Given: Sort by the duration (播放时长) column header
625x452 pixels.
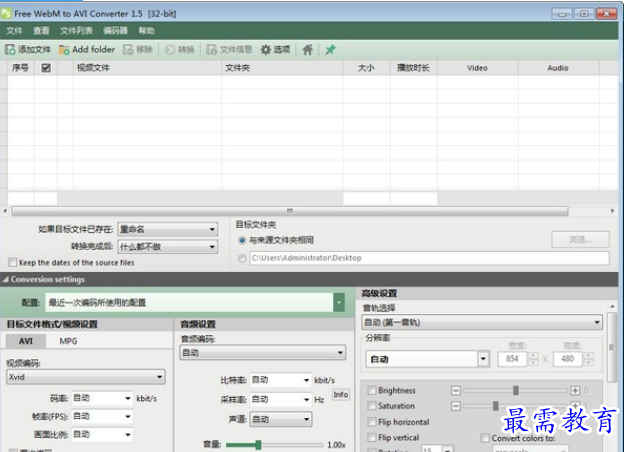Looking at the screenshot, I should [413, 68].
